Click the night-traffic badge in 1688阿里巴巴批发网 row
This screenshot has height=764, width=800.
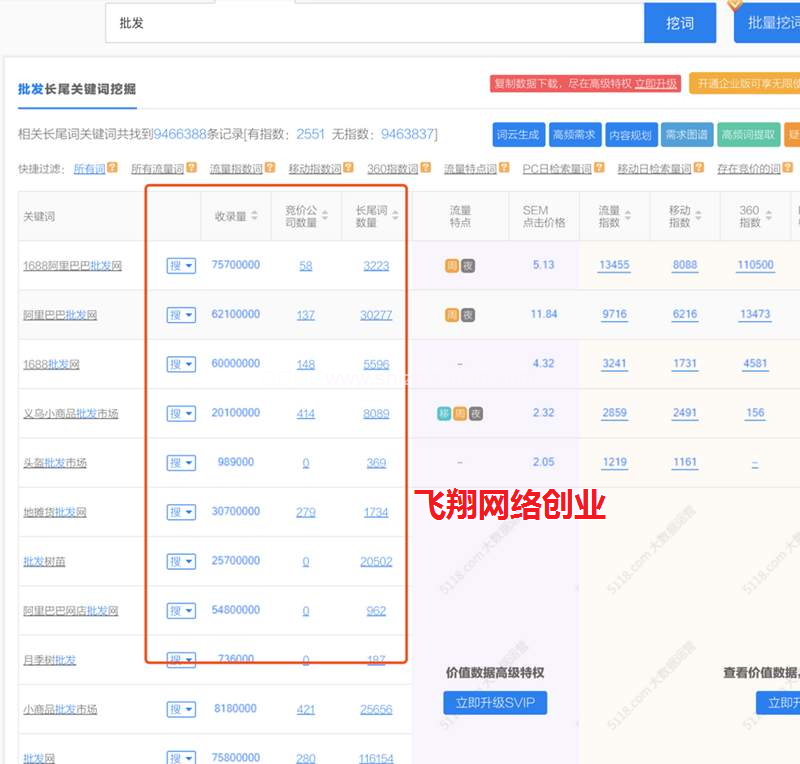coord(468,266)
